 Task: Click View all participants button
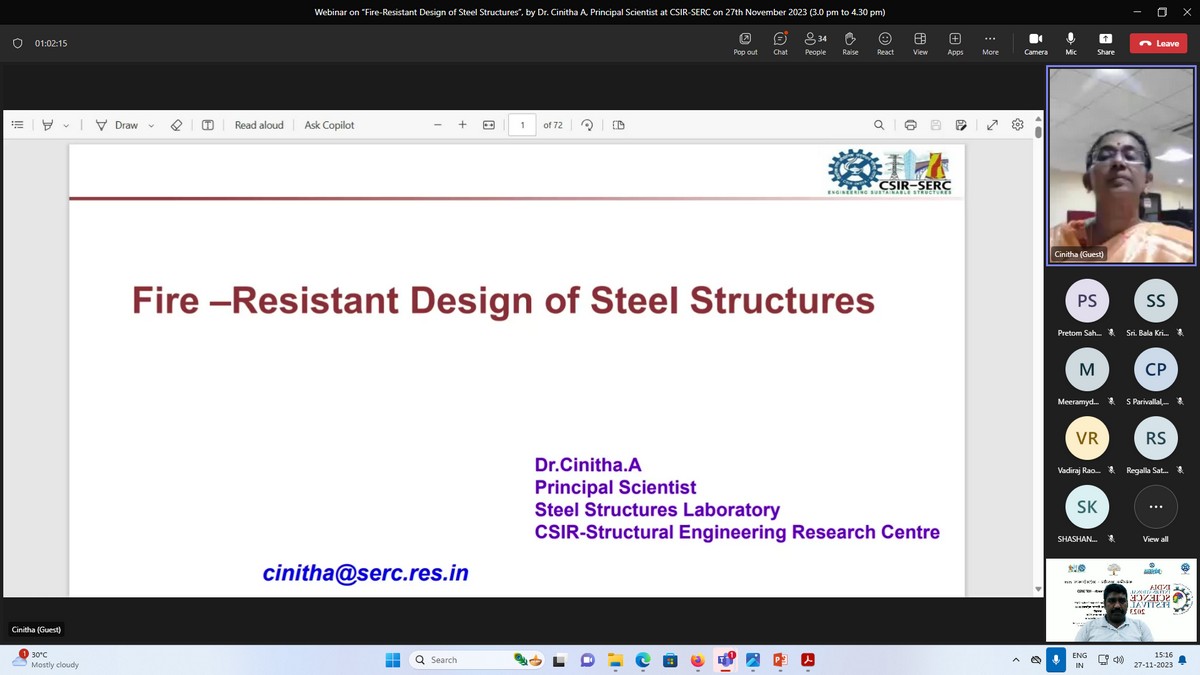(1155, 506)
